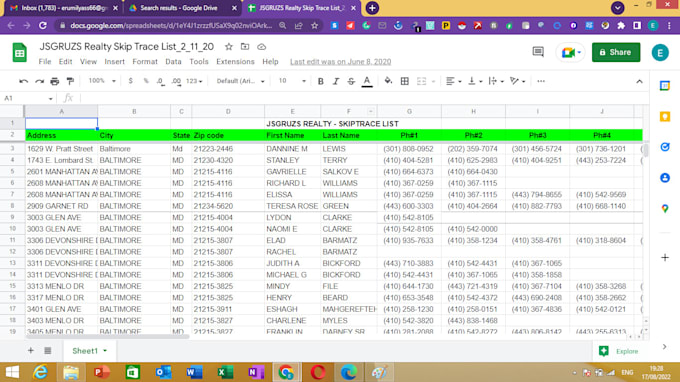The image size is (680, 382).
Task: Open the fill color picker
Action: coord(388,81)
